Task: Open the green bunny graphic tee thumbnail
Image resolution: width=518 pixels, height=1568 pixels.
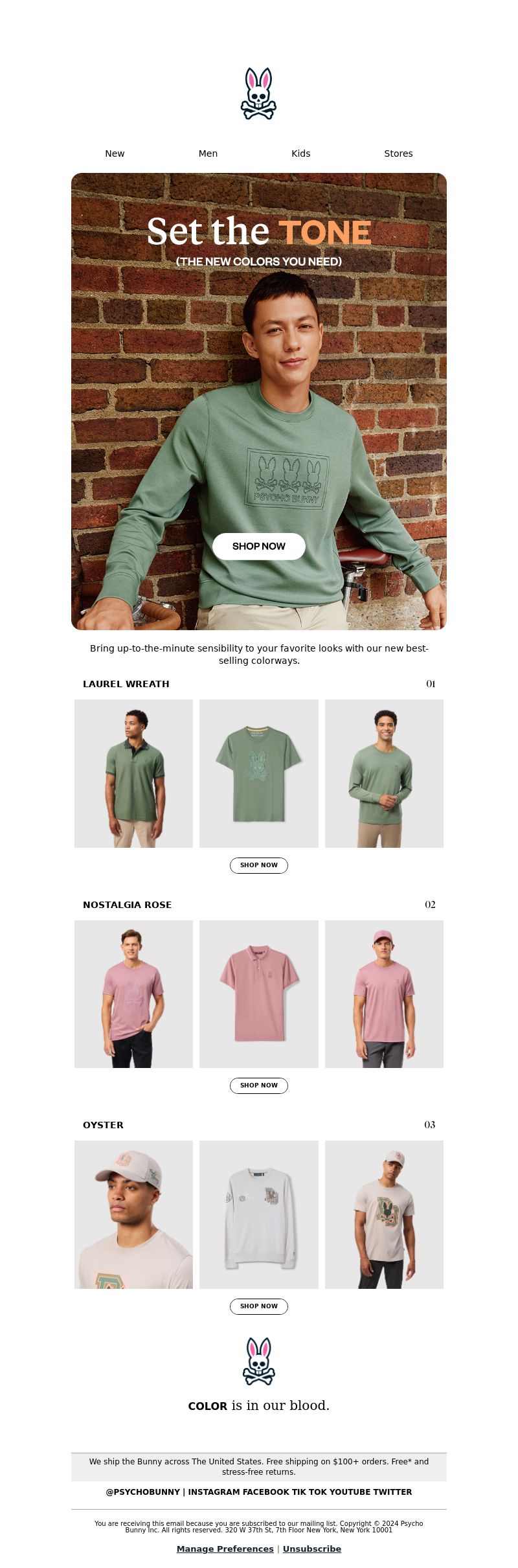Action: [259, 773]
